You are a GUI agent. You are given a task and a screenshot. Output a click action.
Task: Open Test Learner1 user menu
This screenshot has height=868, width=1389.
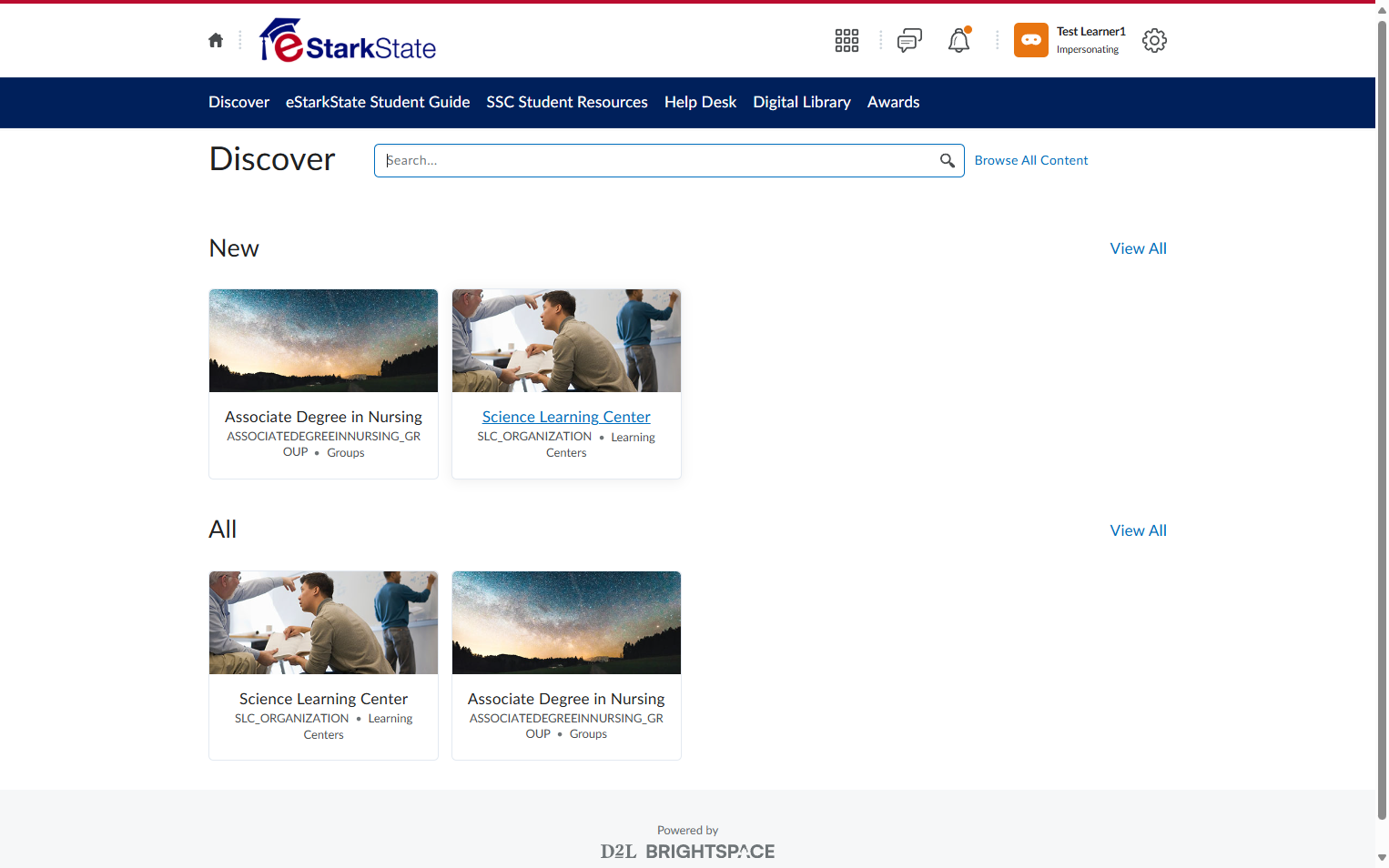click(x=1070, y=40)
